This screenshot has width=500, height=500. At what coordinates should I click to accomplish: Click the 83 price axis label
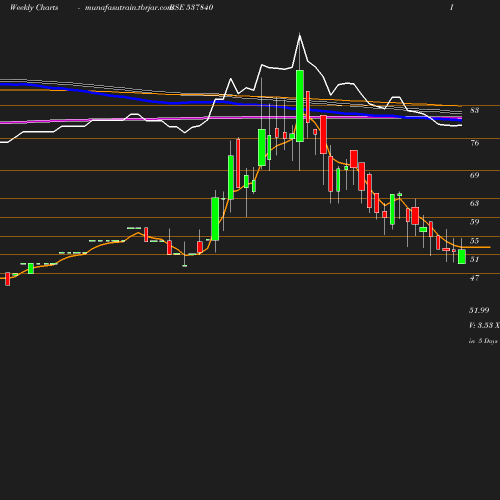[475, 110]
